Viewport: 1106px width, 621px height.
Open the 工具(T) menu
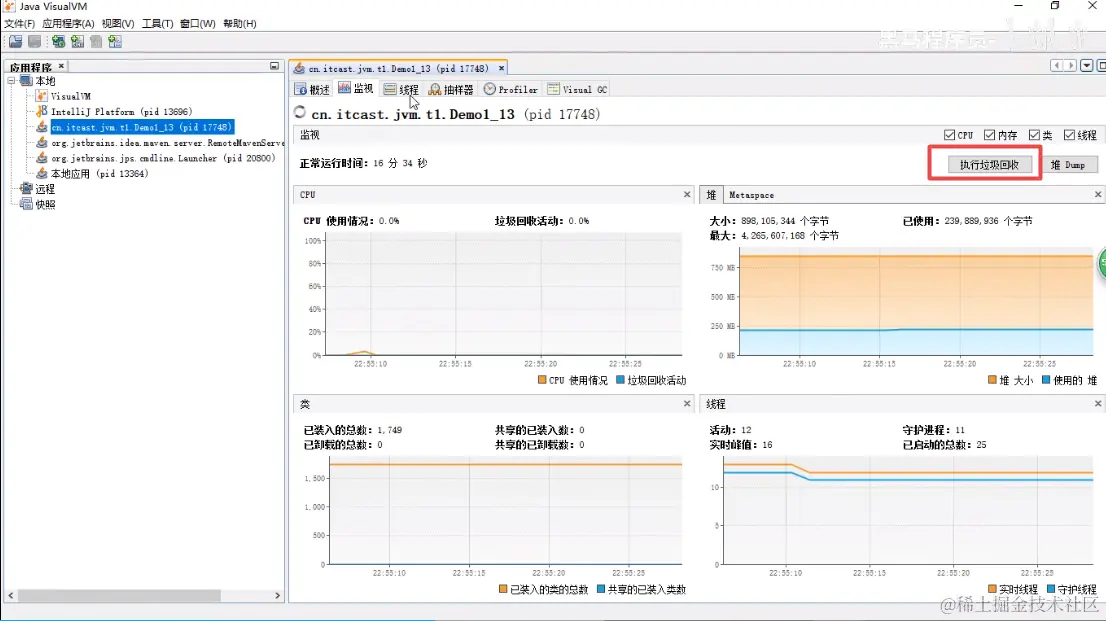pos(157,23)
